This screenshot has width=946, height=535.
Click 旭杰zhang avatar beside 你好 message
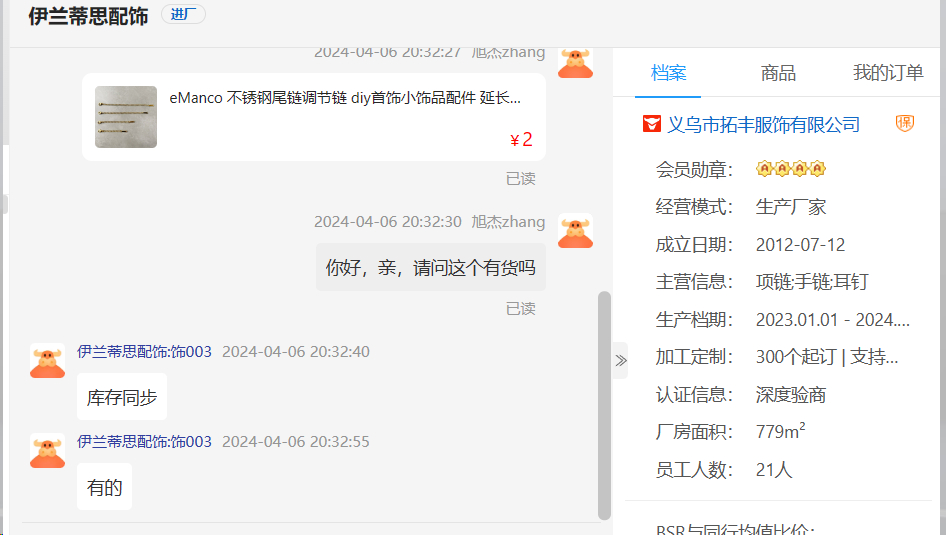pyautogui.click(x=575, y=231)
